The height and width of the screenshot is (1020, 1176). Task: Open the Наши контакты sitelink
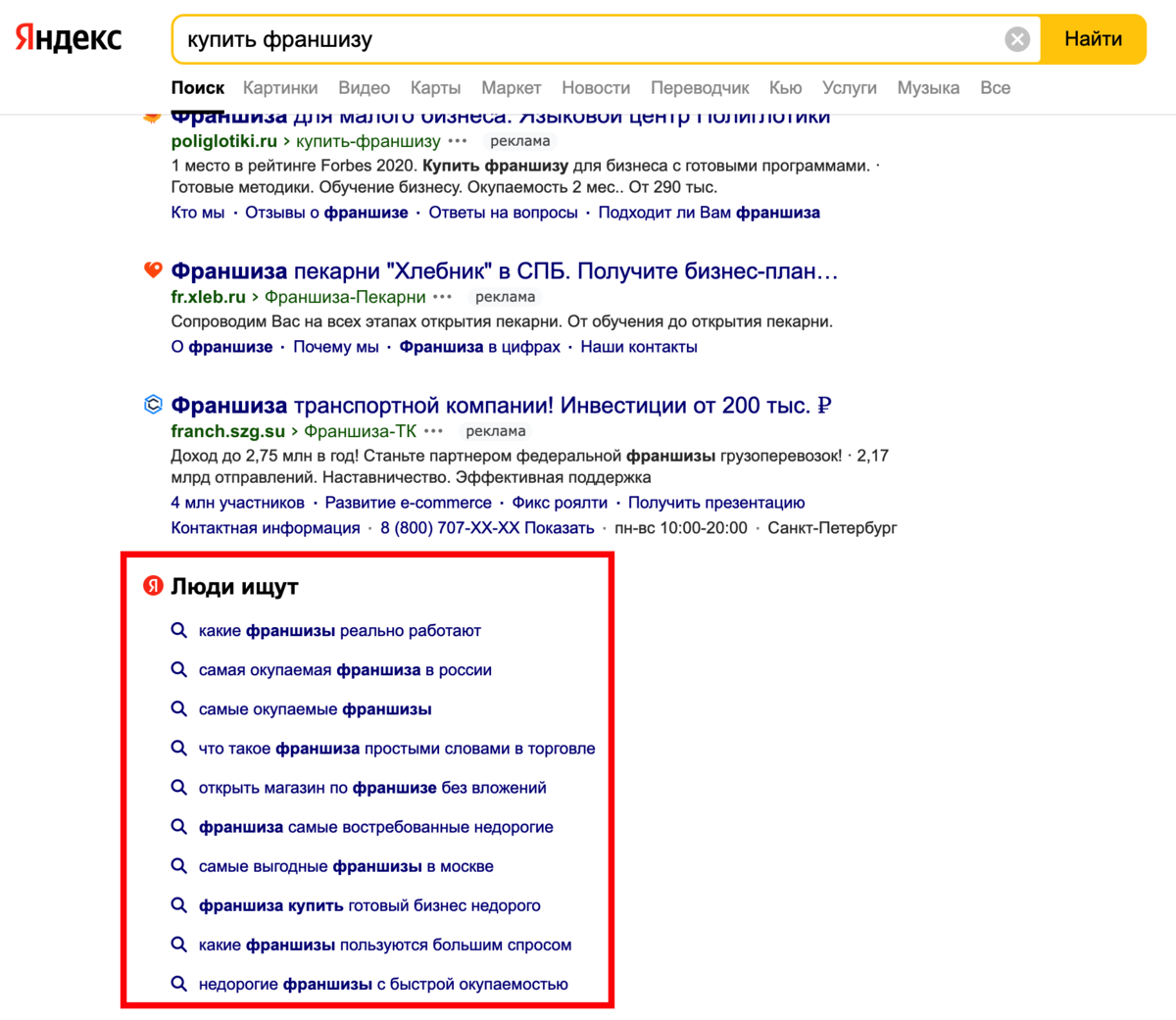(x=639, y=347)
